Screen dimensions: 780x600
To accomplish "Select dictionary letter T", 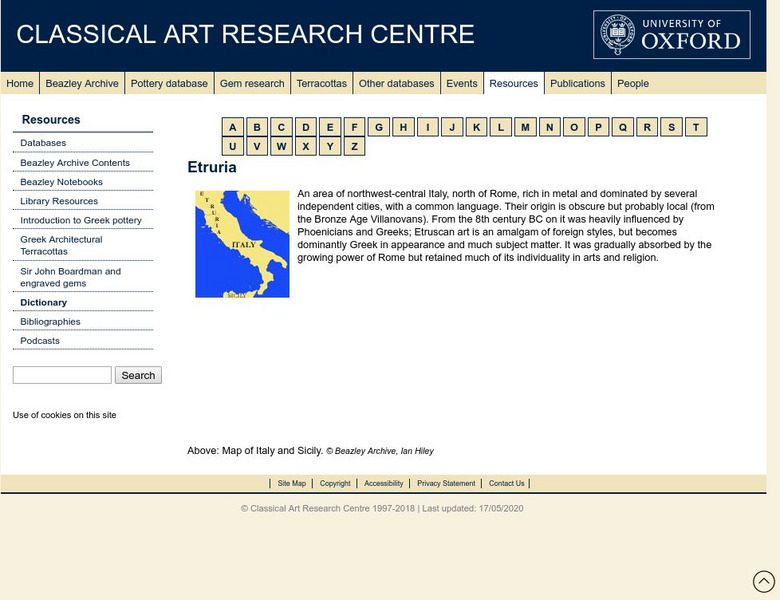I will coord(695,127).
